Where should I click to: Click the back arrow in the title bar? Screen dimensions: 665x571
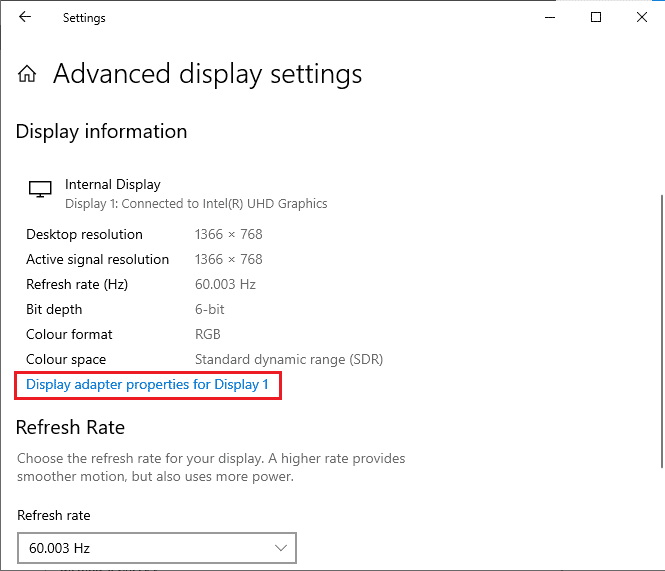[x=25, y=17]
